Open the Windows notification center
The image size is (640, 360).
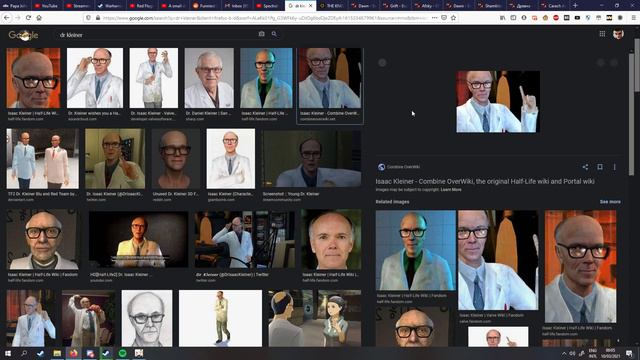[629, 353]
